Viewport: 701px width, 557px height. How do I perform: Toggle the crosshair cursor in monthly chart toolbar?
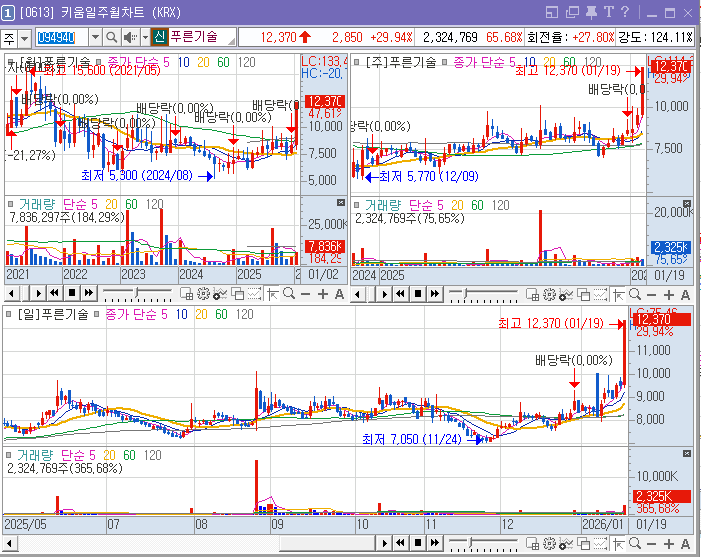pyautogui.click(x=272, y=294)
